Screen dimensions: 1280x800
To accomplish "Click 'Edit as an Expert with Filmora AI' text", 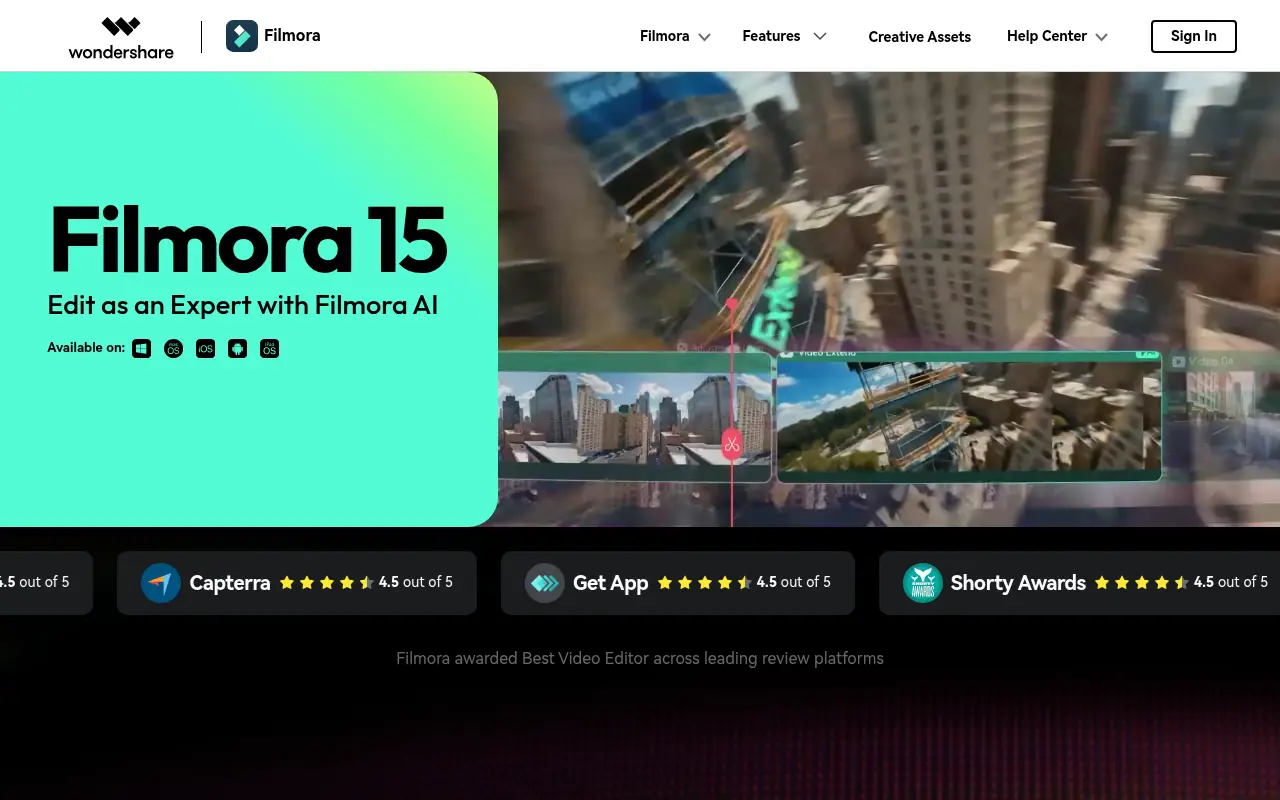I will (x=243, y=305).
